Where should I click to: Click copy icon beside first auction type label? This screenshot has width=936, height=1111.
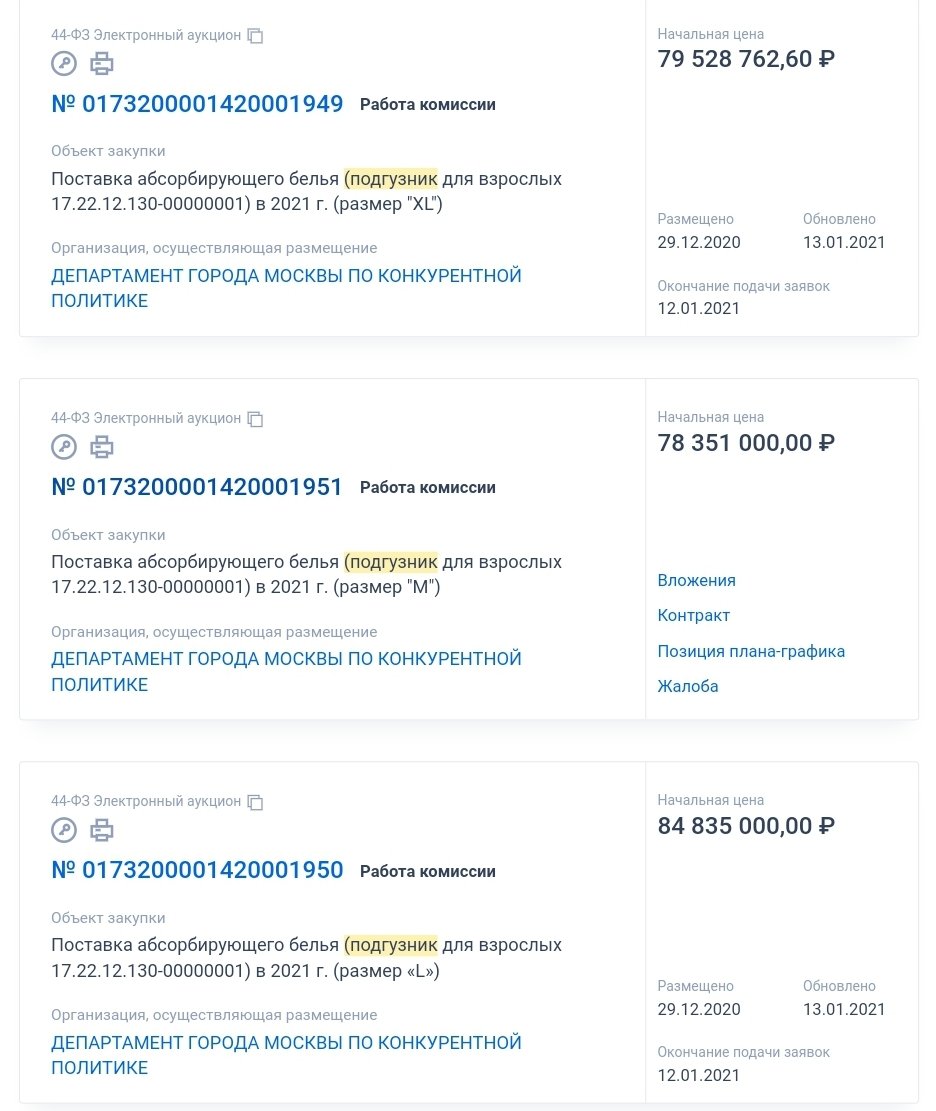[255, 36]
